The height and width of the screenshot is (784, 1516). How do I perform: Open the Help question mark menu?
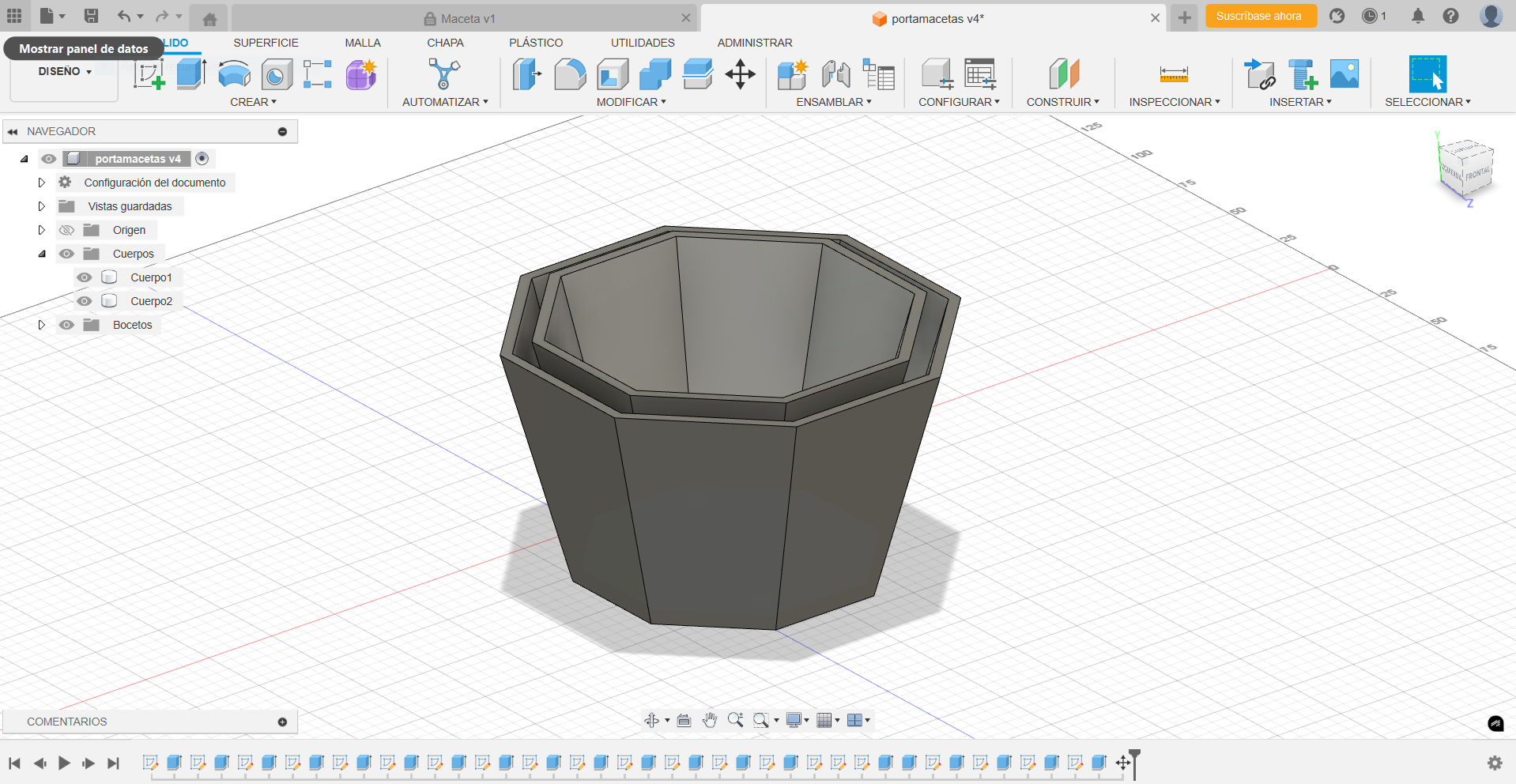1450,16
